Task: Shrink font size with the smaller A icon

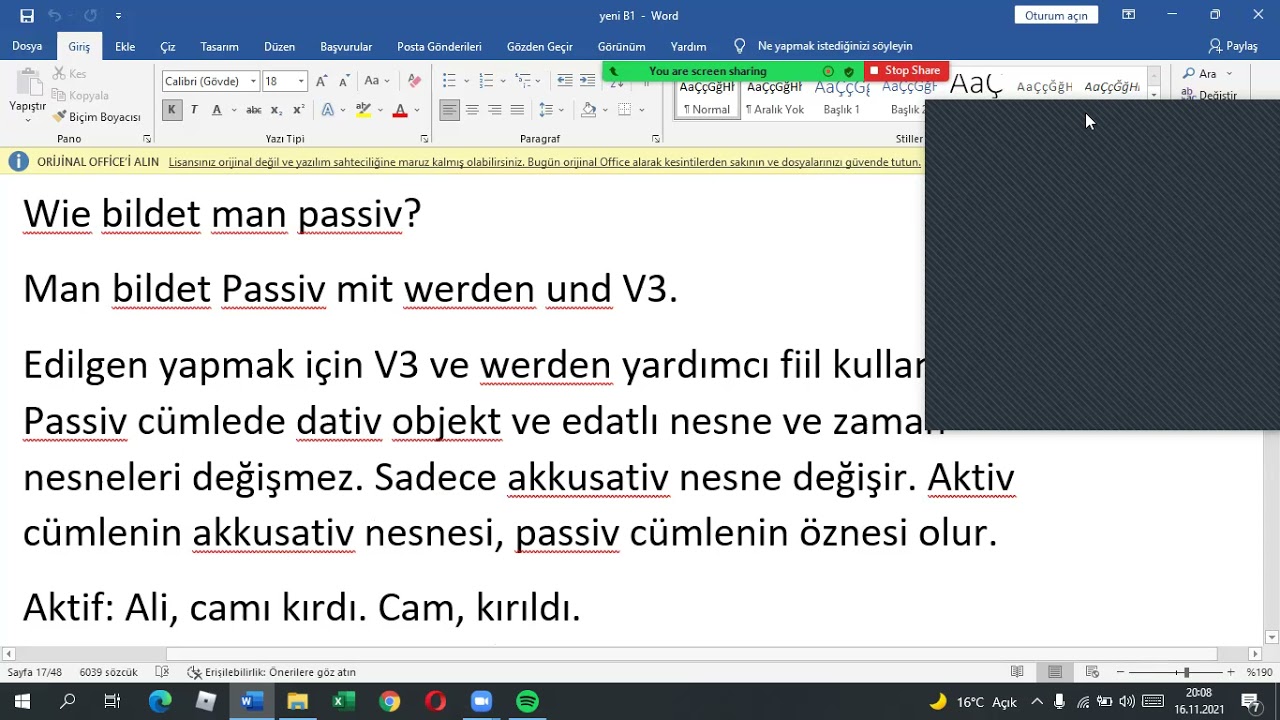Action: 343,81
